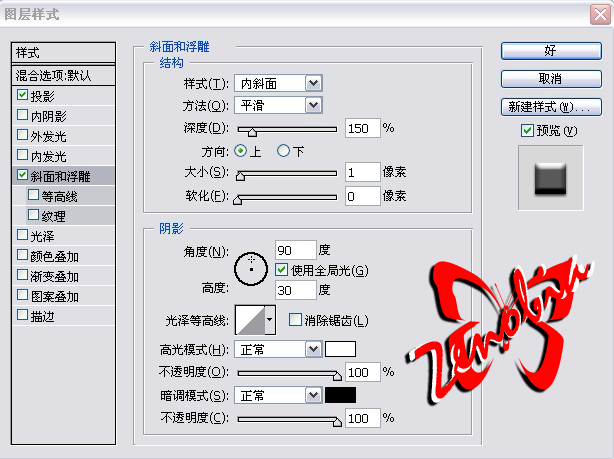
Task: Click the 大小 slider handle
Action: [x=240, y=176]
